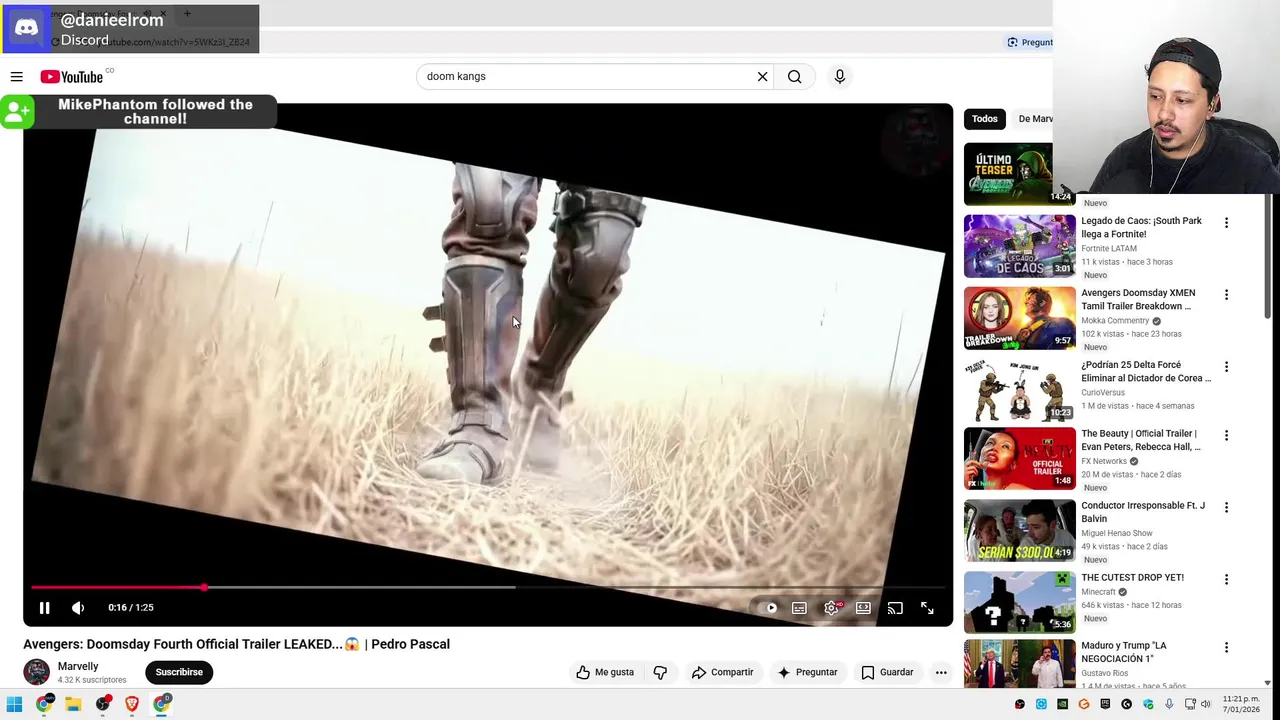Cast video to a device
This screenshot has width=1280, height=720.
[895, 608]
